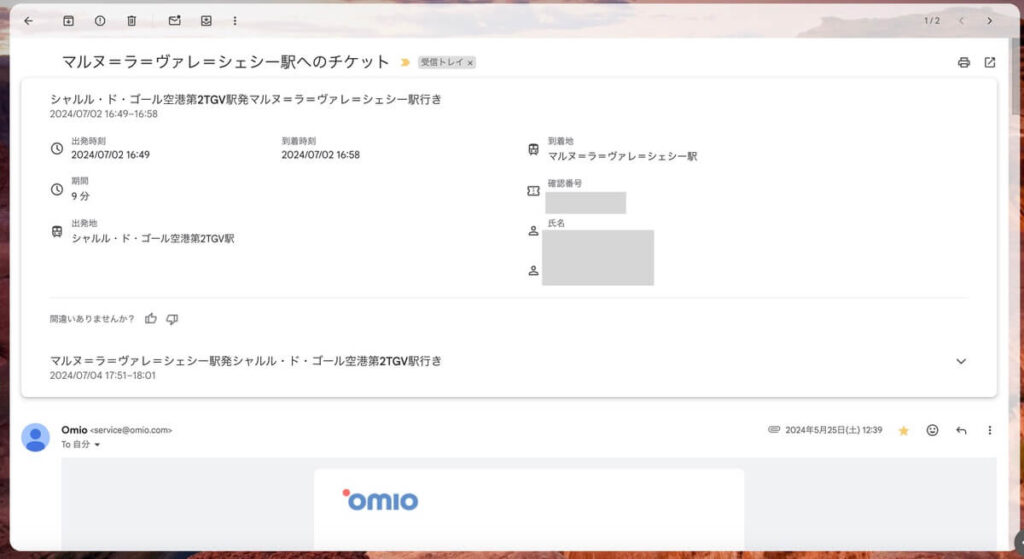Go to the next email conversation
The width and height of the screenshot is (1024, 559).
click(990, 20)
